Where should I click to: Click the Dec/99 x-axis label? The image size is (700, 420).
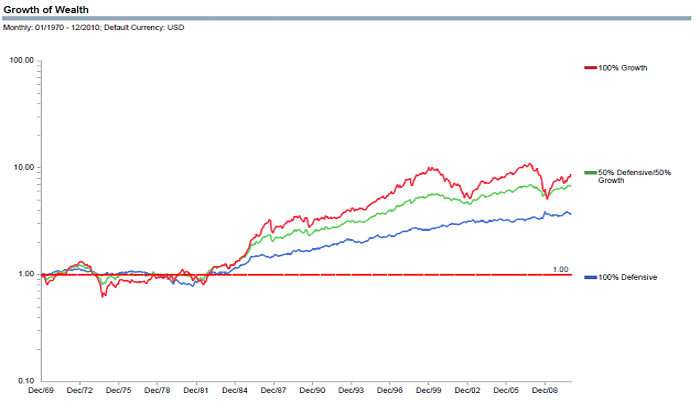pyautogui.click(x=429, y=391)
